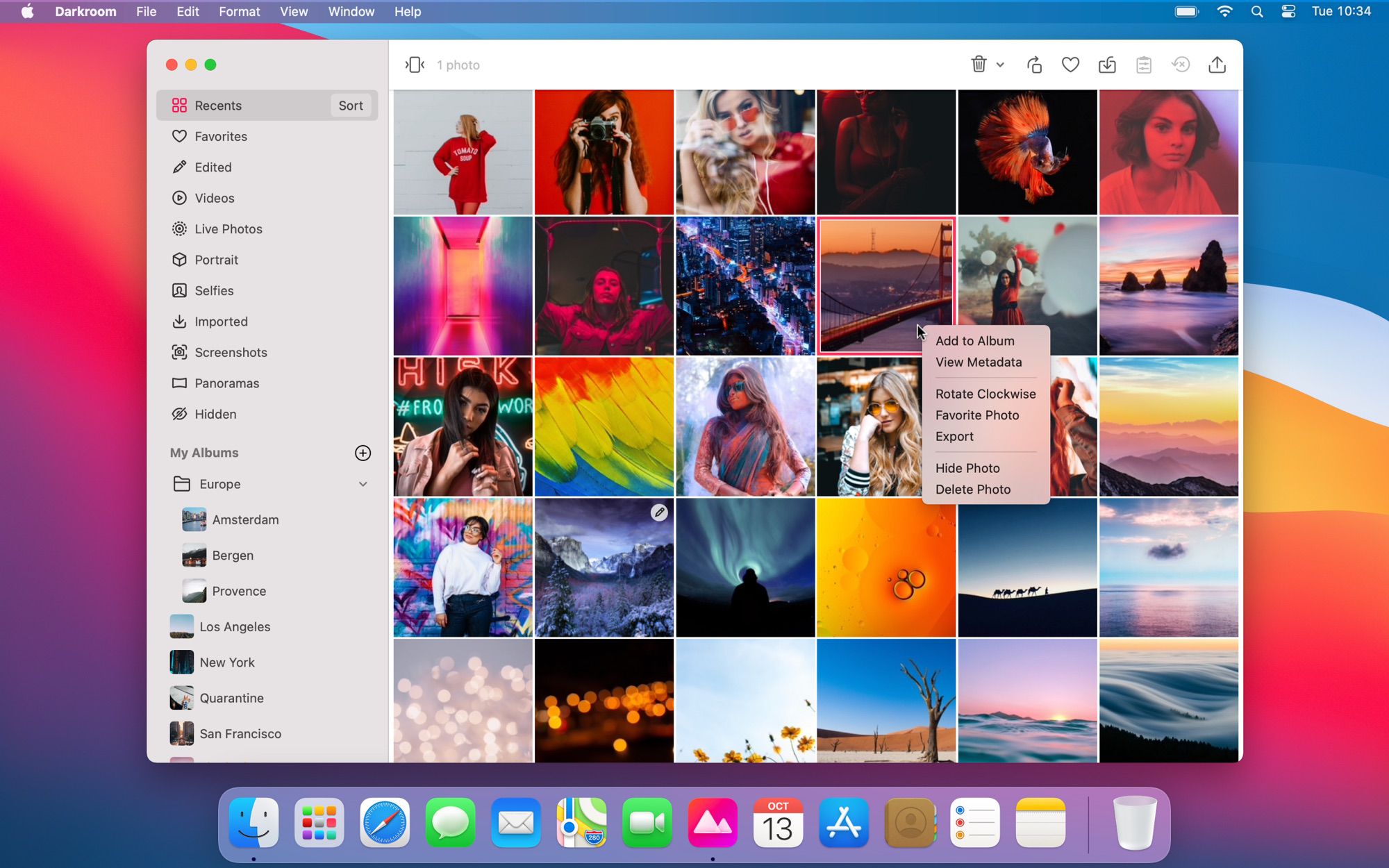Select Hide Photo in the context menu
Image resolution: width=1389 pixels, height=868 pixels.
click(967, 468)
